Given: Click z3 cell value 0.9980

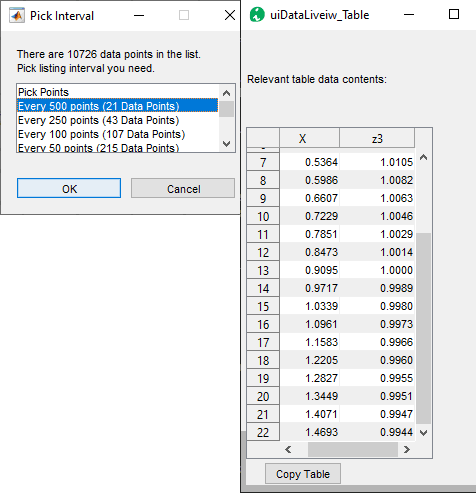Looking at the screenshot, I should (377, 306).
